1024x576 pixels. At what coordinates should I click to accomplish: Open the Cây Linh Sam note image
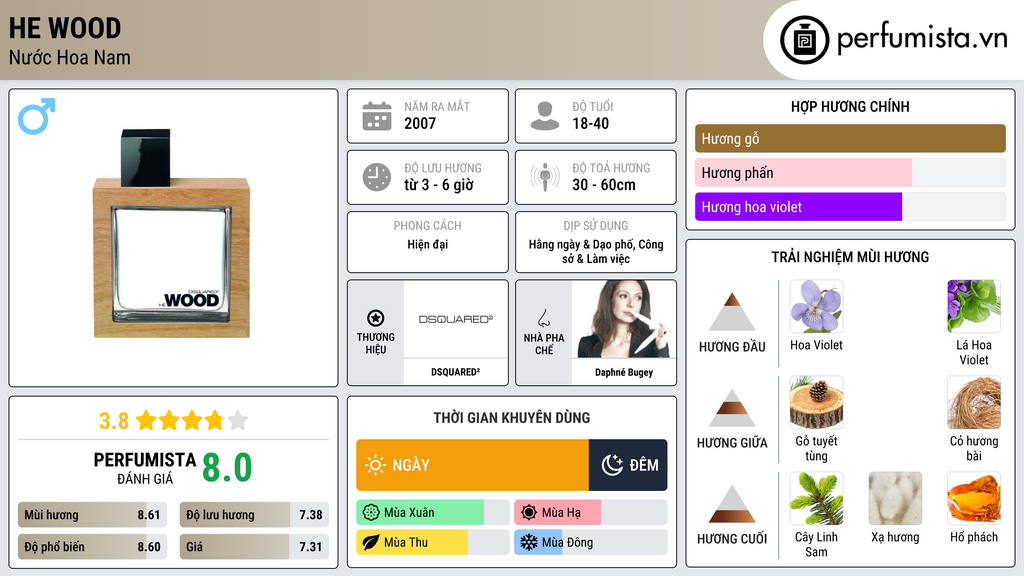tap(816, 499)
